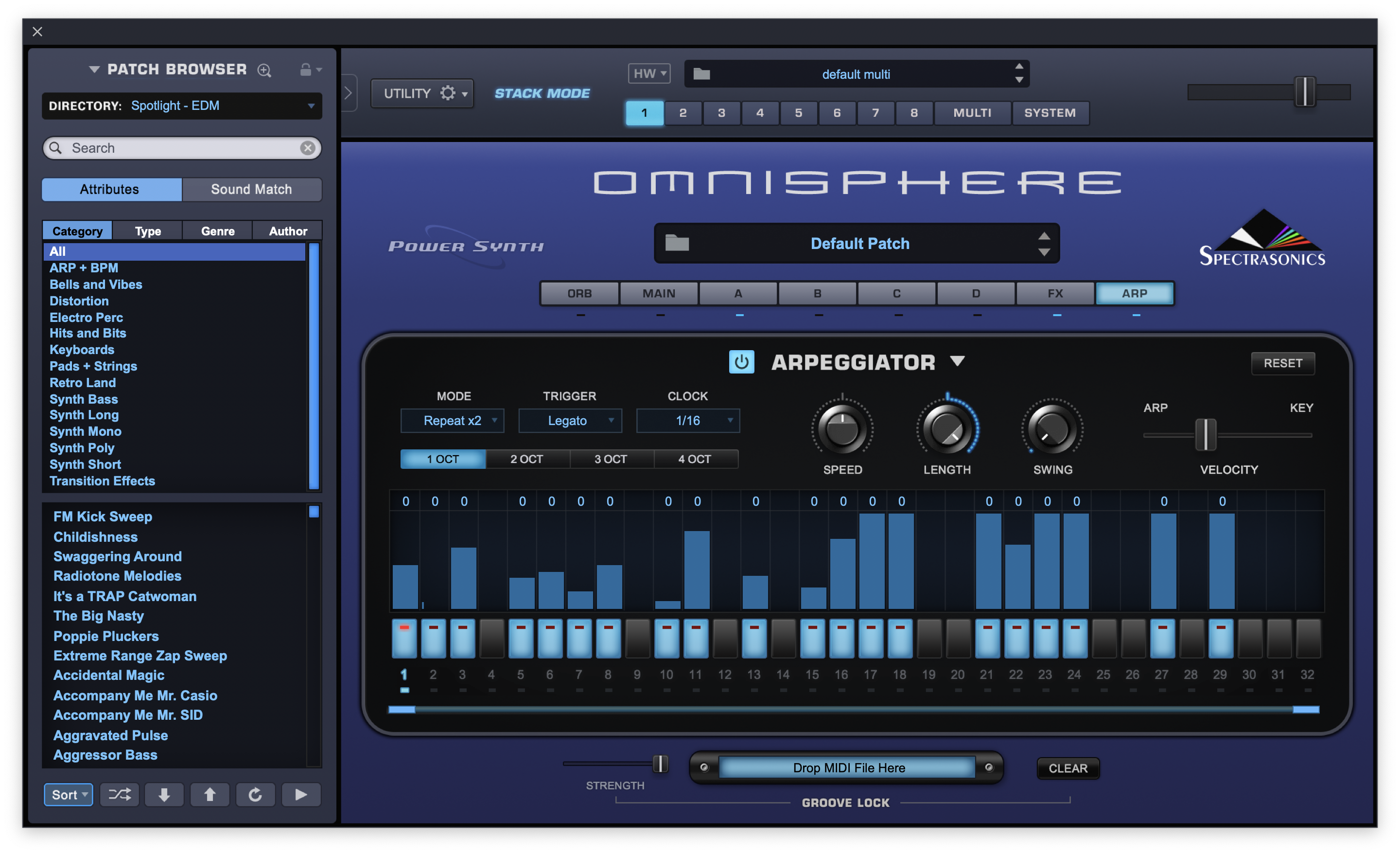Click the Swing knob
This screenshot has width=1400, height=854.
[x=1052, y=429]
